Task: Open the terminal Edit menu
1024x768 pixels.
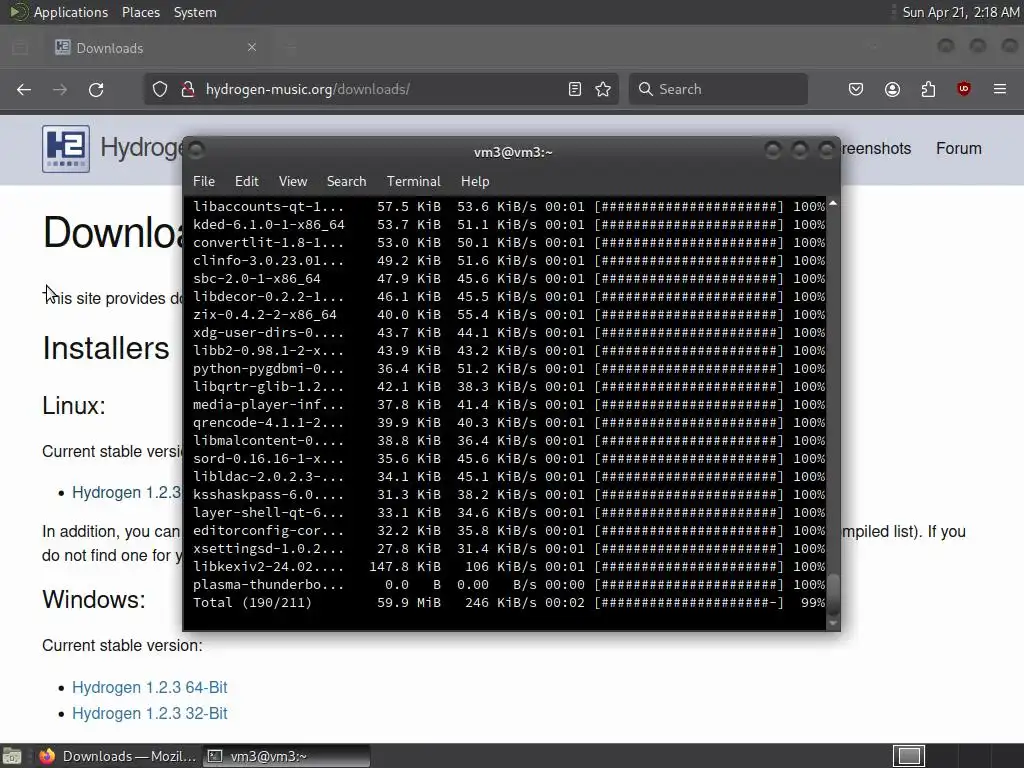Action: (247, 182)
